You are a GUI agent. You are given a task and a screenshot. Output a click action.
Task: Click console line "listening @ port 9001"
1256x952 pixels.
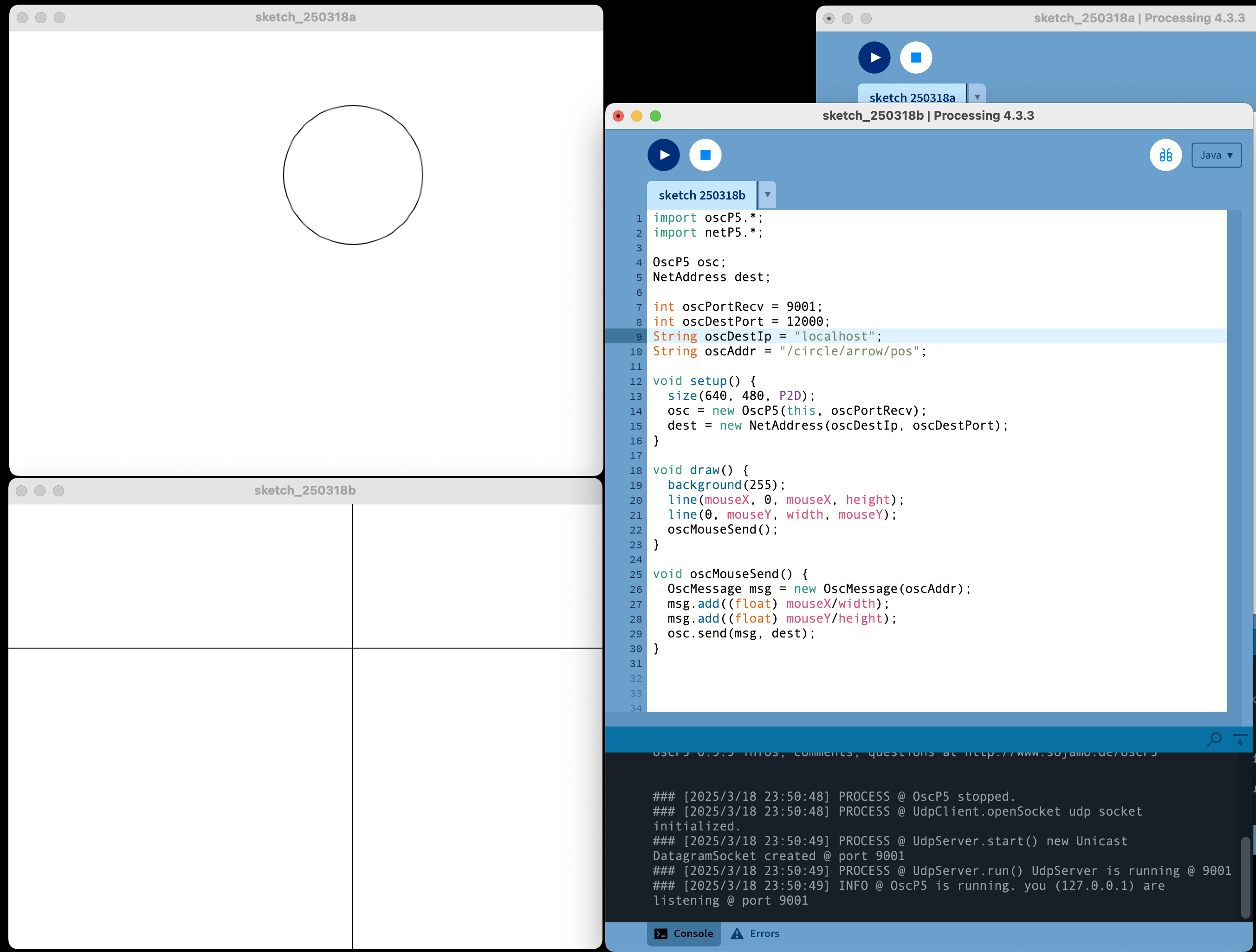(730, 901)
